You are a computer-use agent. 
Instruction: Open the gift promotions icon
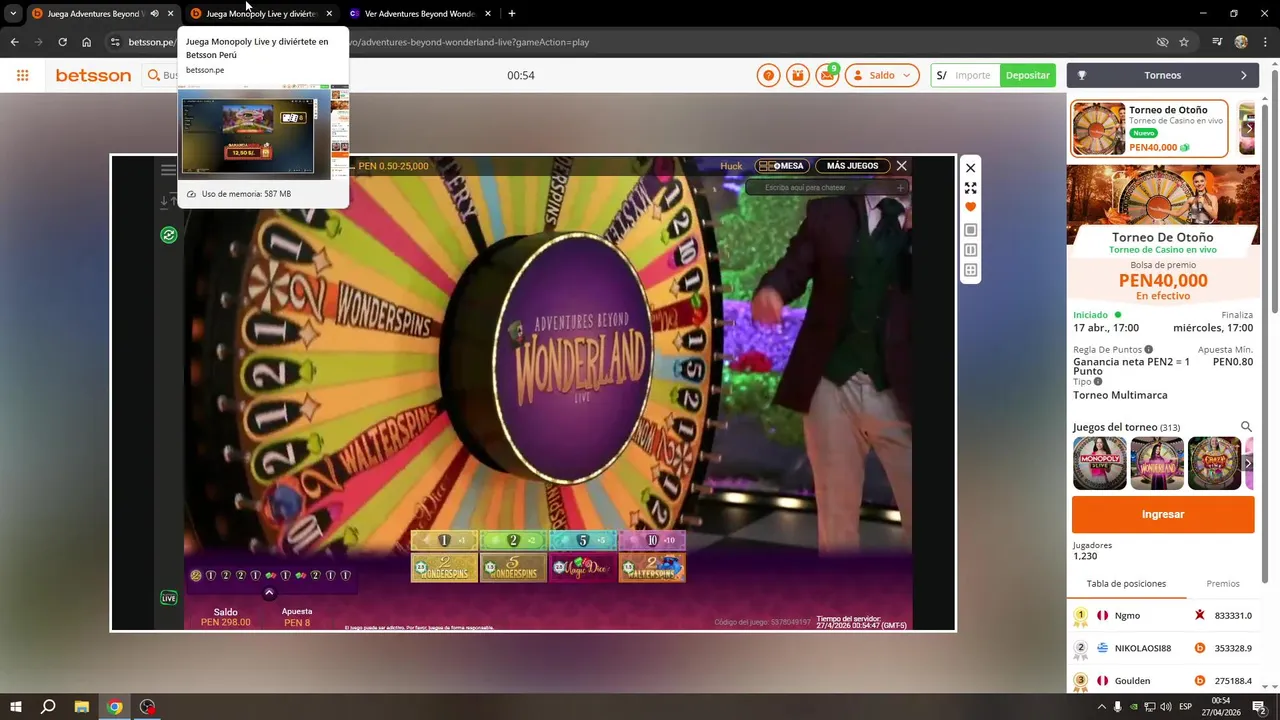click(797, 75)
